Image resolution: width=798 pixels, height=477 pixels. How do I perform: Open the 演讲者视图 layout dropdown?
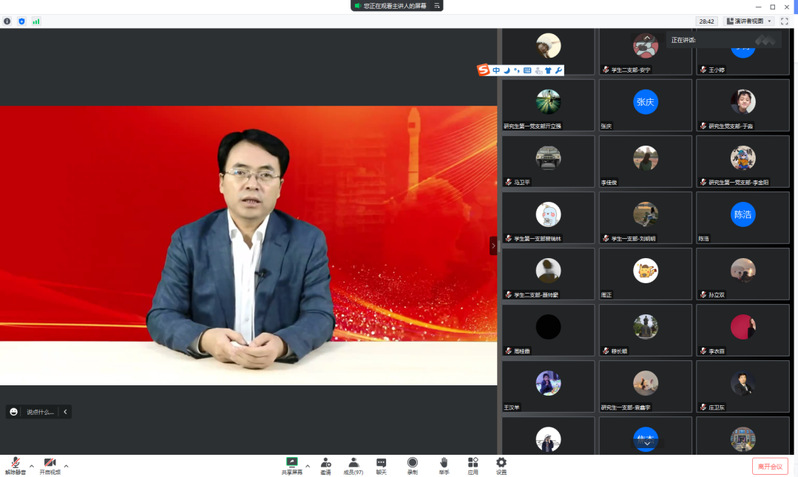tap(749, 21)
